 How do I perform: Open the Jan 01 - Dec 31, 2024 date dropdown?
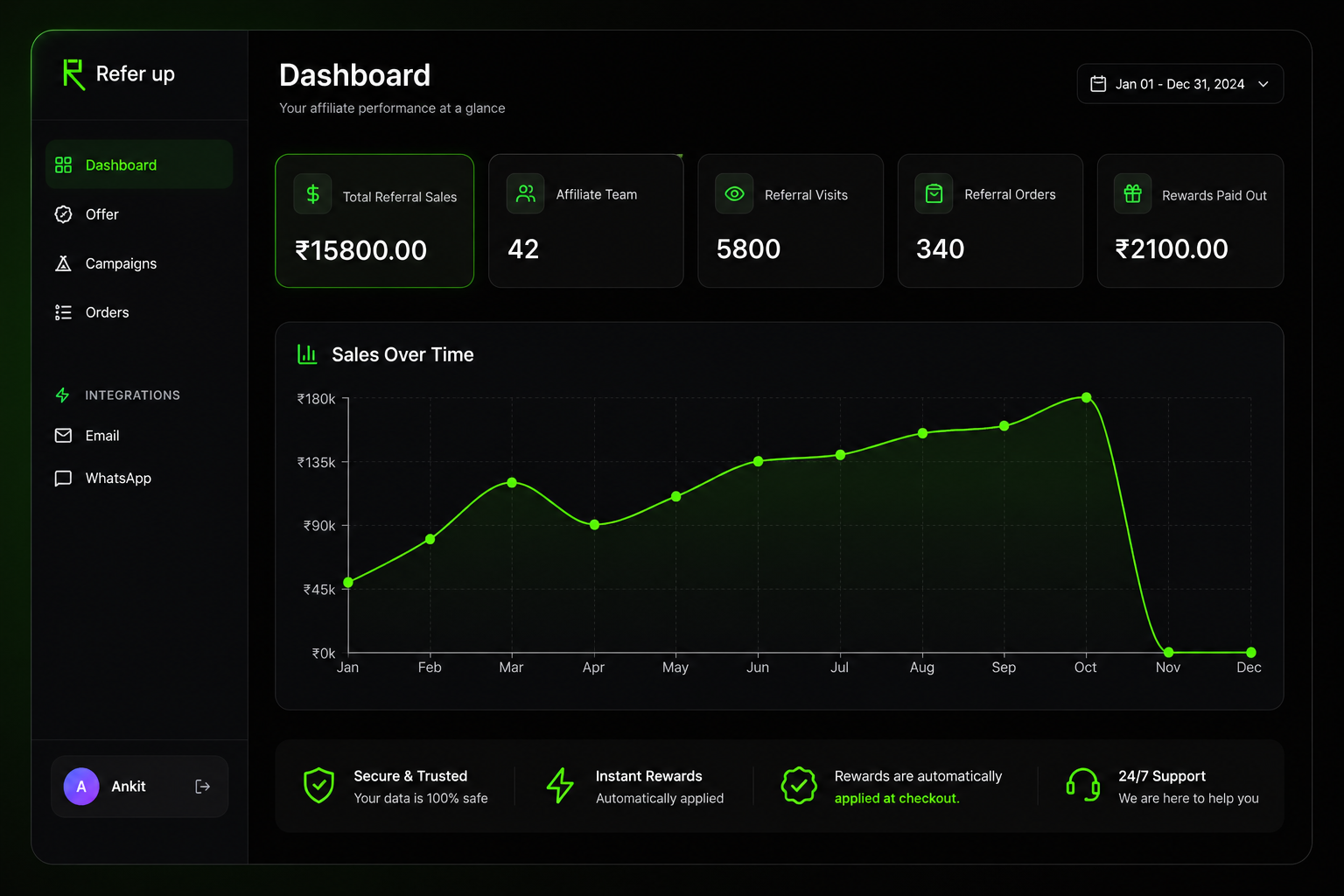point(1180,84)
